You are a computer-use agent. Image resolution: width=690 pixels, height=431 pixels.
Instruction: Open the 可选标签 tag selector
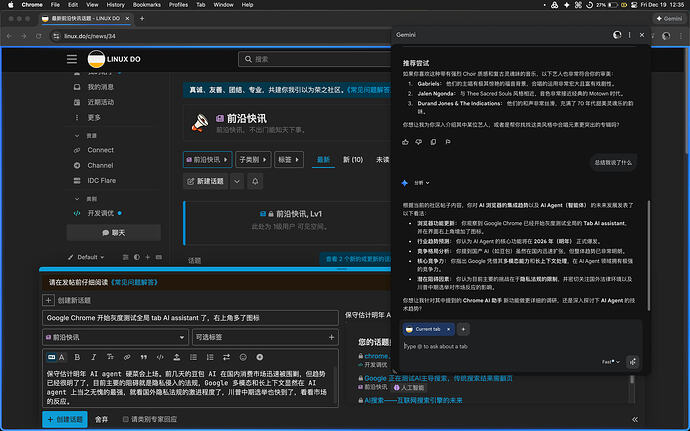click(265, 337)
